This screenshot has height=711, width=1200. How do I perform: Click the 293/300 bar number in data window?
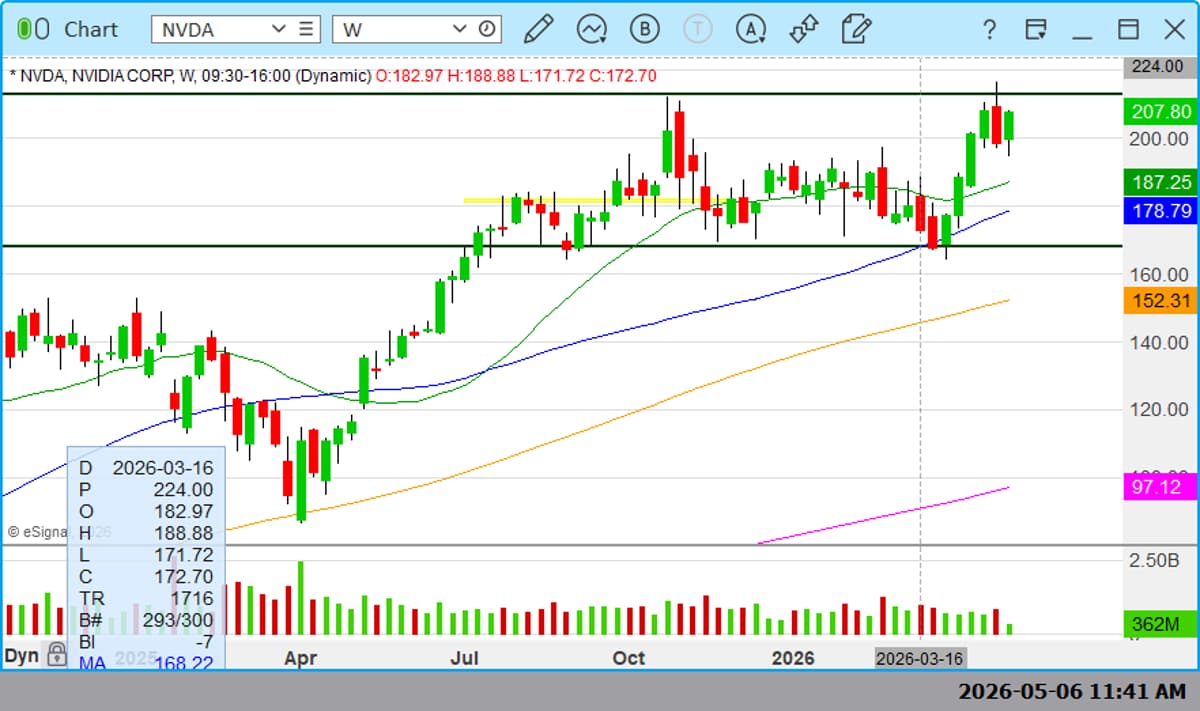click(178, 620)
